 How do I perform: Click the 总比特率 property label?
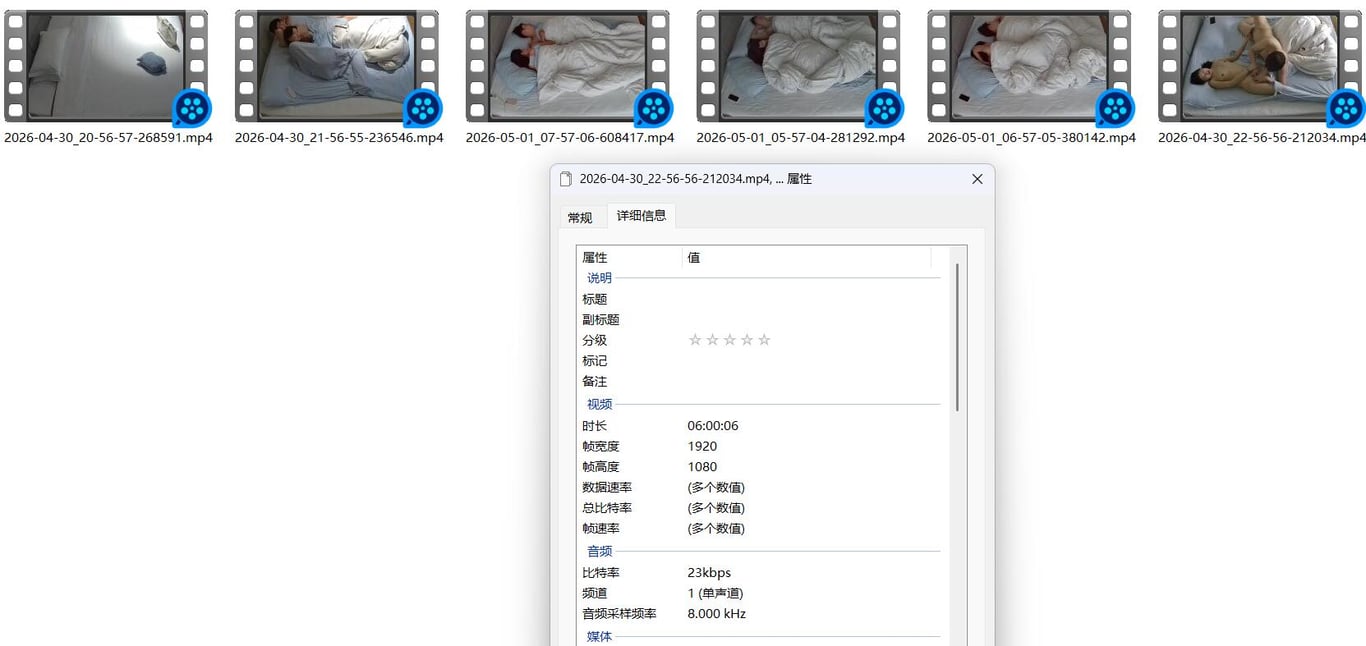click(607, 508)
